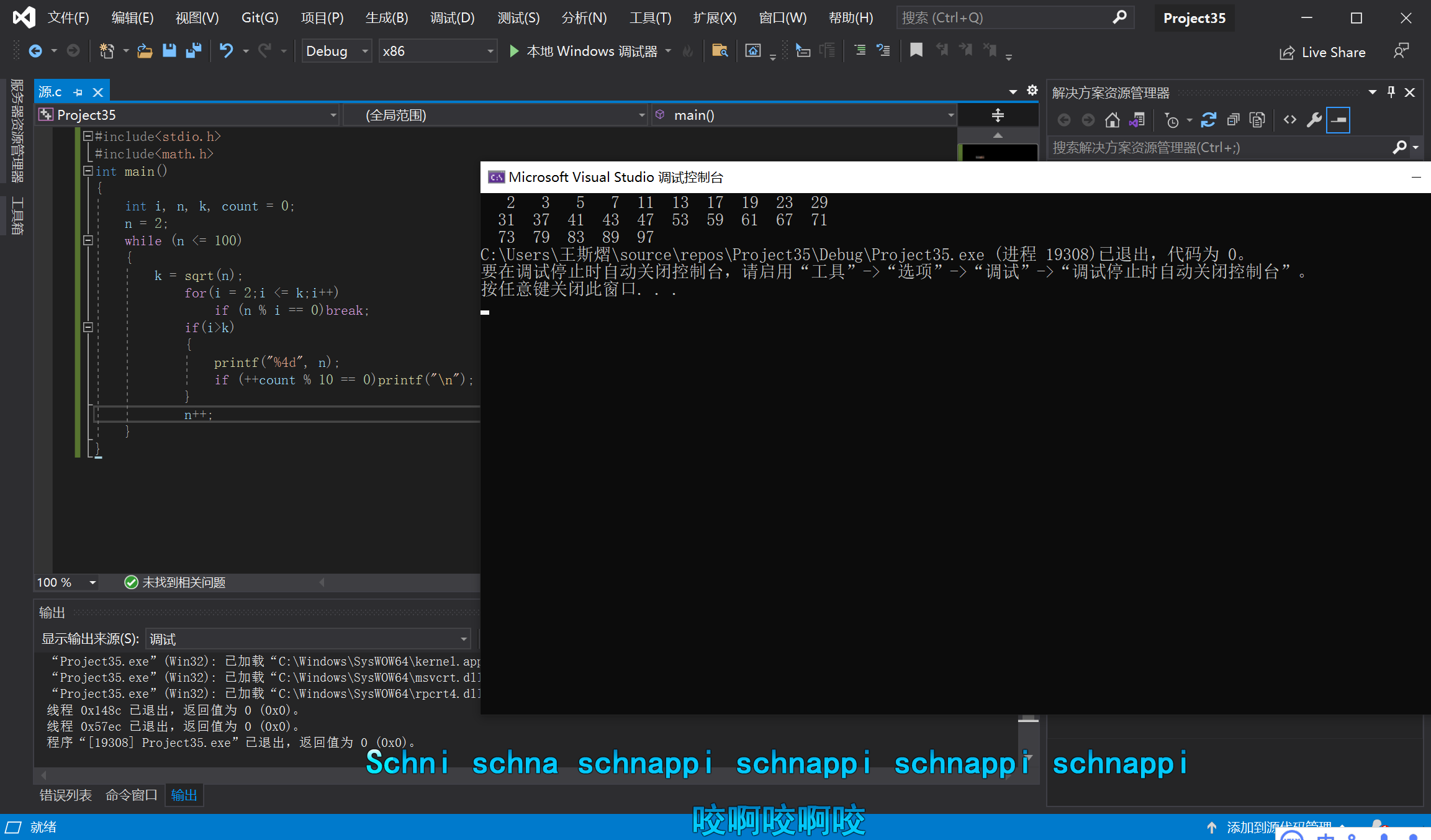Image resolution: width=1431 pixels, height=840 pixels.
Task: Click Collapse All icon in Solution Explorer
Action: click(x=1233, y=120)
